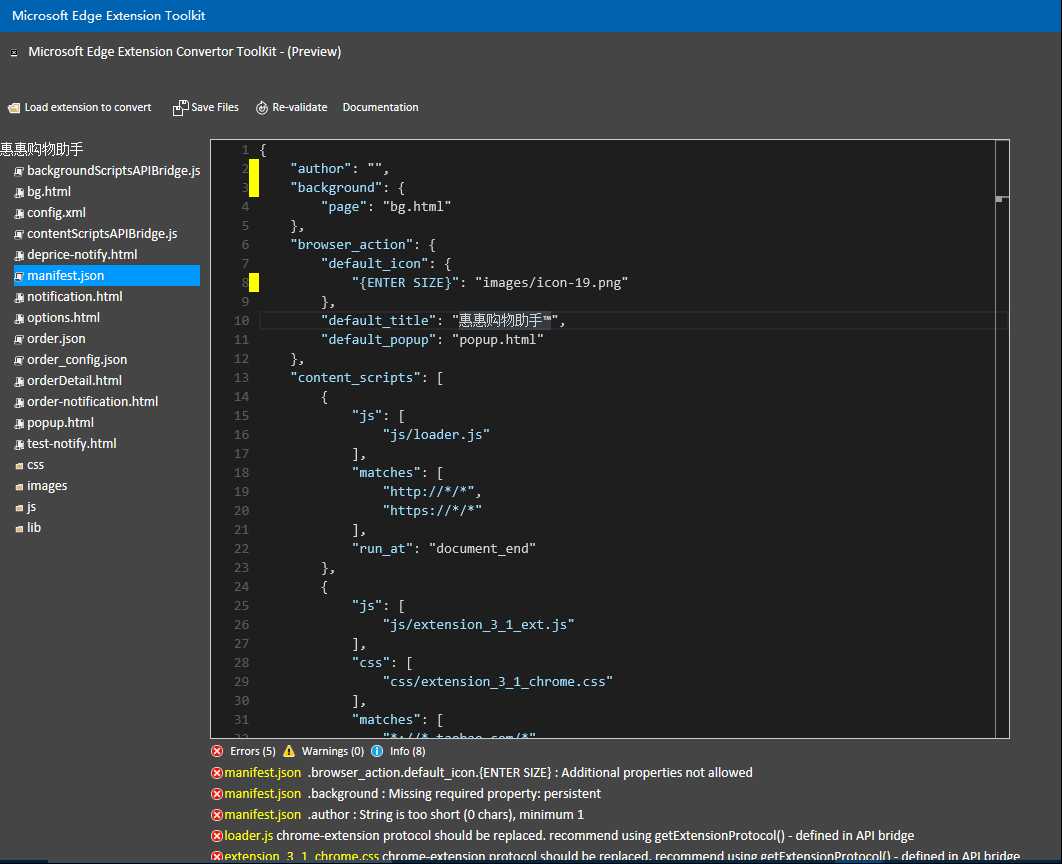Viewport: 1062px width, 864px height.
Task: Click the yellow Warnings triangle icon
Action: point(289,751)
